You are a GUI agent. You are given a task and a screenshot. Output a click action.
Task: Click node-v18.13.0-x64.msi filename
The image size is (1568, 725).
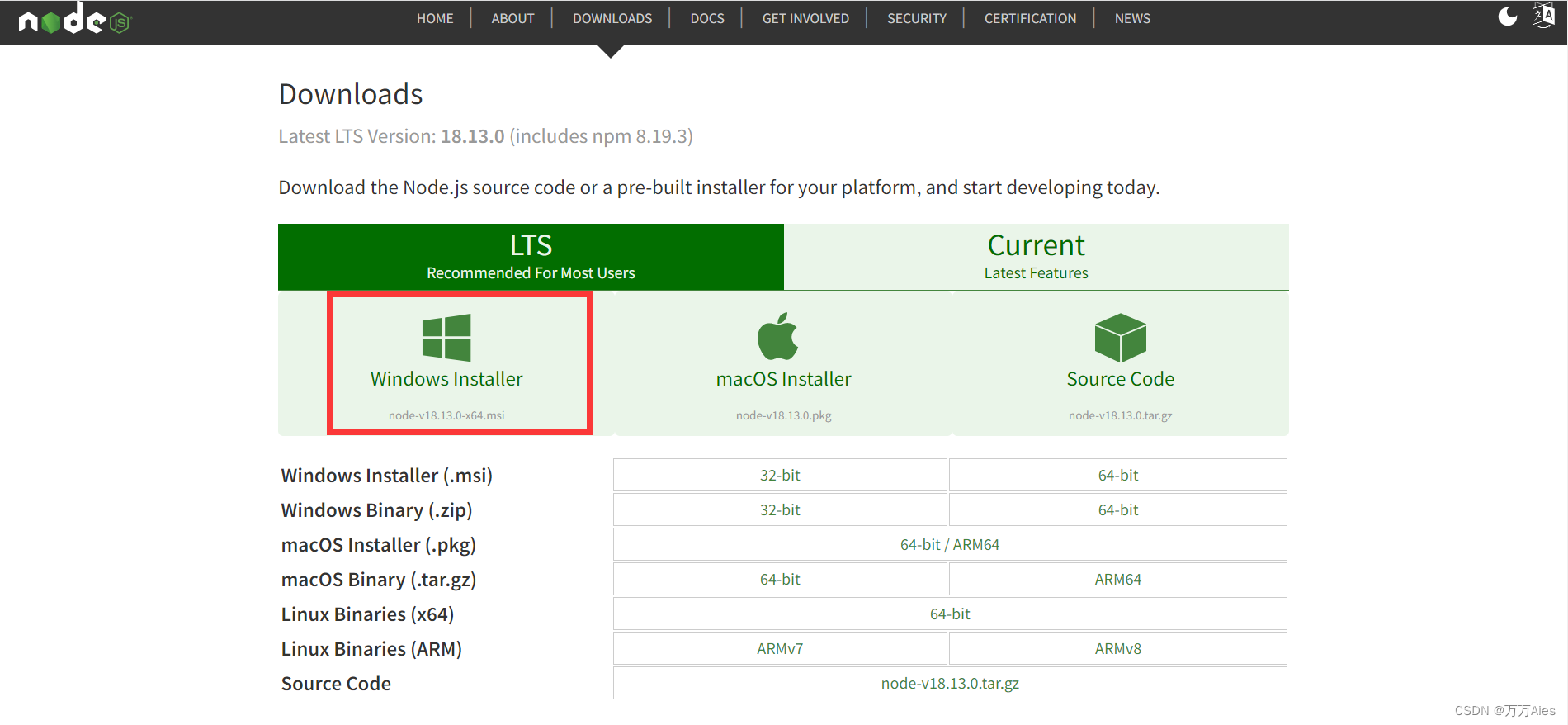446,415
